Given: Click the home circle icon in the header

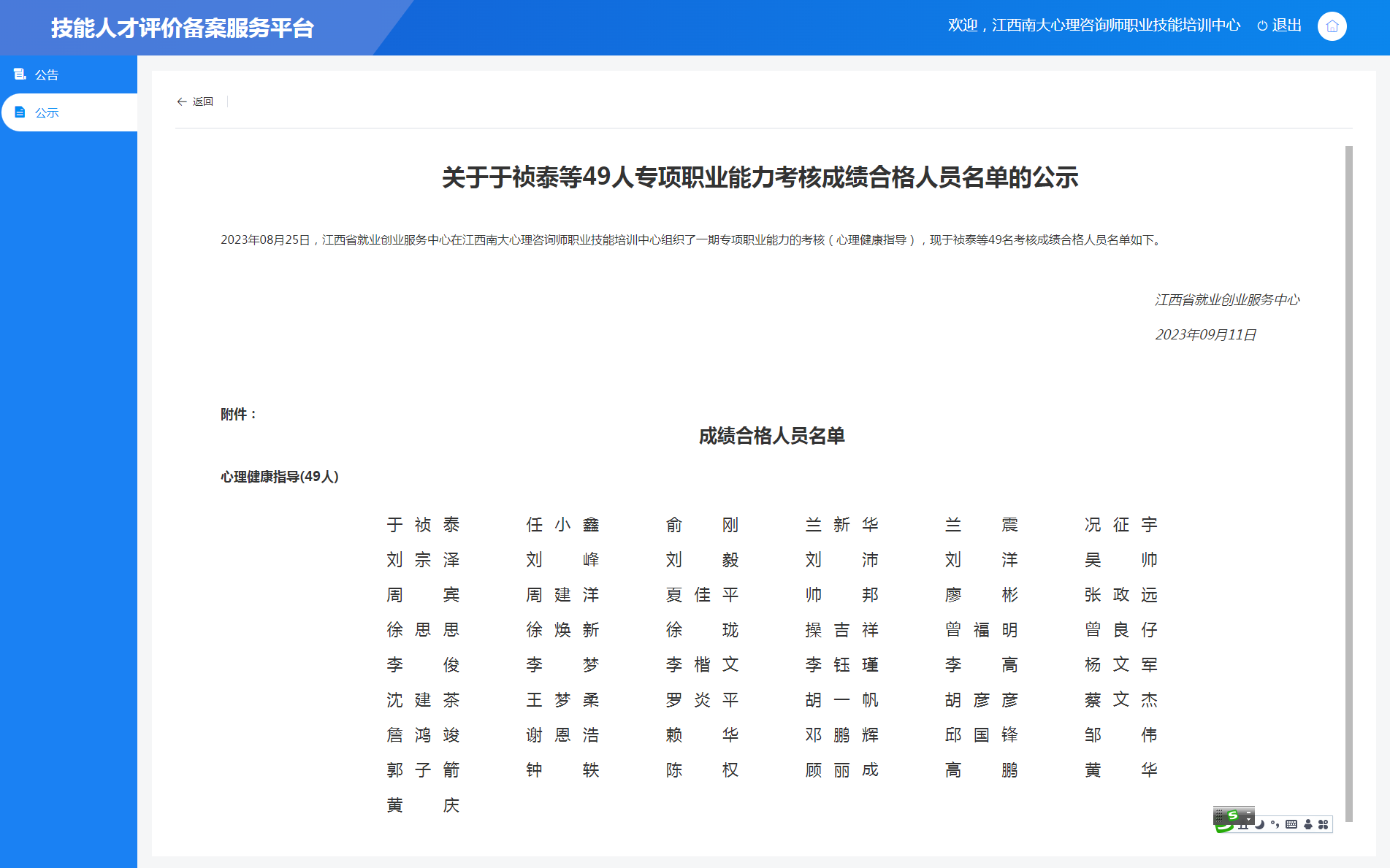Looking at the screenshot, I should pyautogui.click(x=1332, y=26).
